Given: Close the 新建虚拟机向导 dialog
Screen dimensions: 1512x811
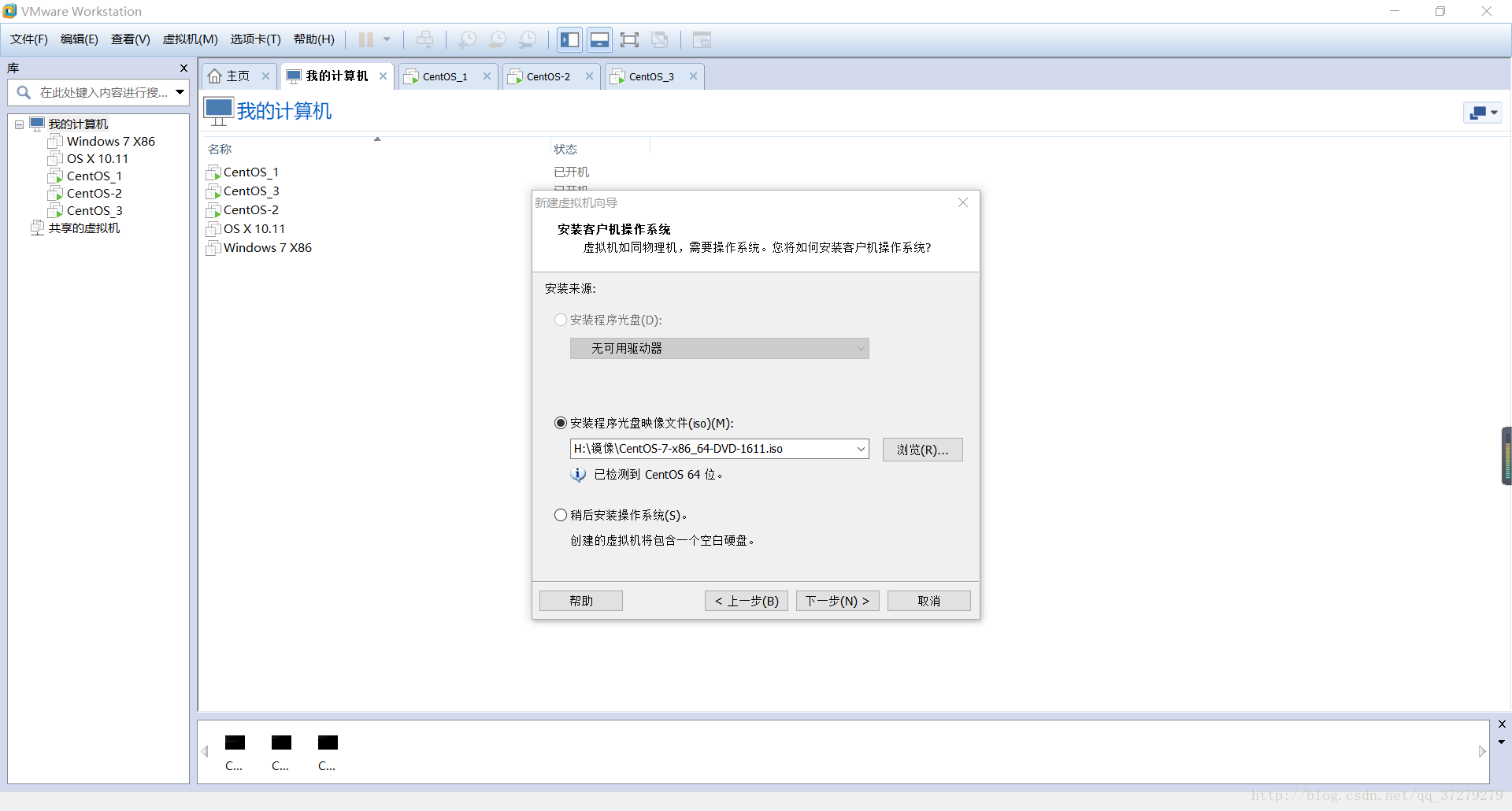Looking at the screenshot, I should [x=963, y=202].
